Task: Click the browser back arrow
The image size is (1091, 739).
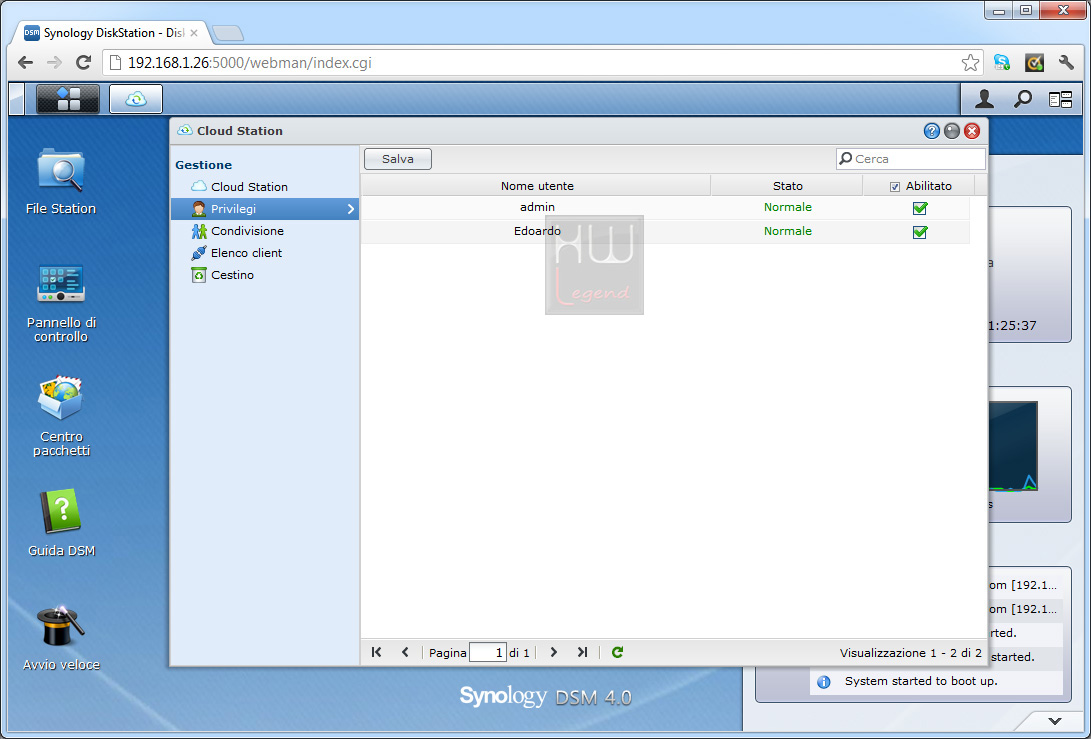Action: pyautogui.click(x=25, y=63)
